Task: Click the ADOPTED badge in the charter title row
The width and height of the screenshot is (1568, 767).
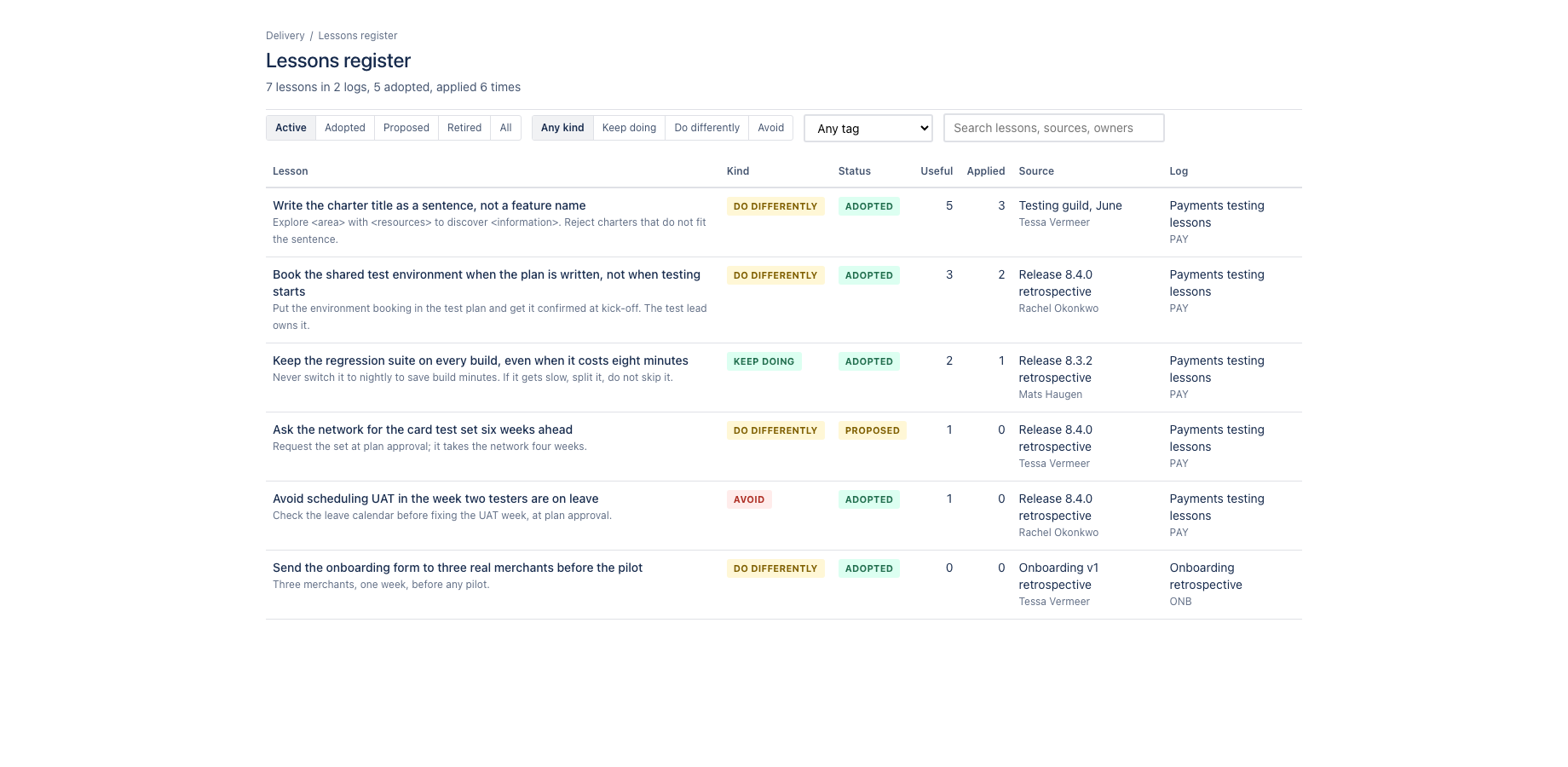Action: point(869,206)
